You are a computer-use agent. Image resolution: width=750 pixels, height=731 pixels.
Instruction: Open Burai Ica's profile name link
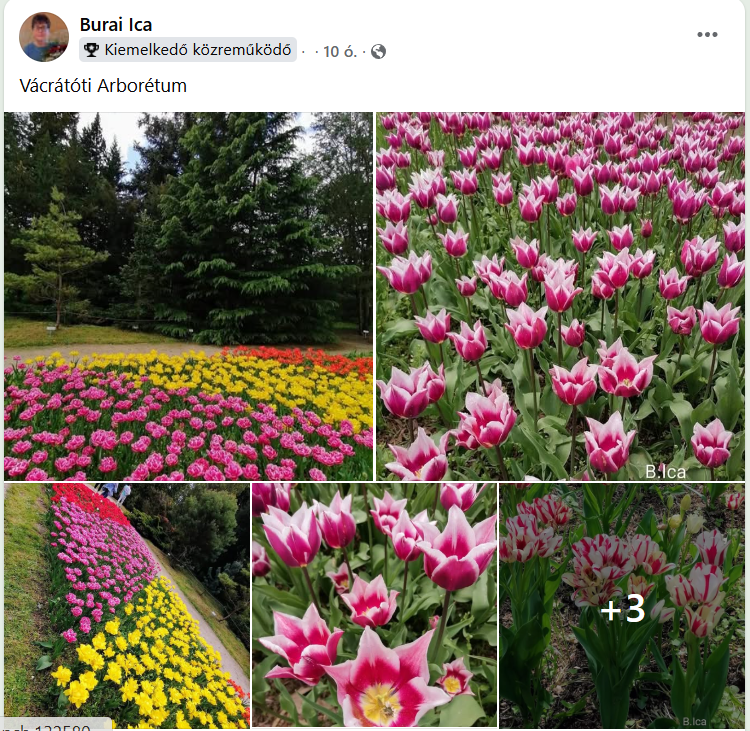(116, 25)
